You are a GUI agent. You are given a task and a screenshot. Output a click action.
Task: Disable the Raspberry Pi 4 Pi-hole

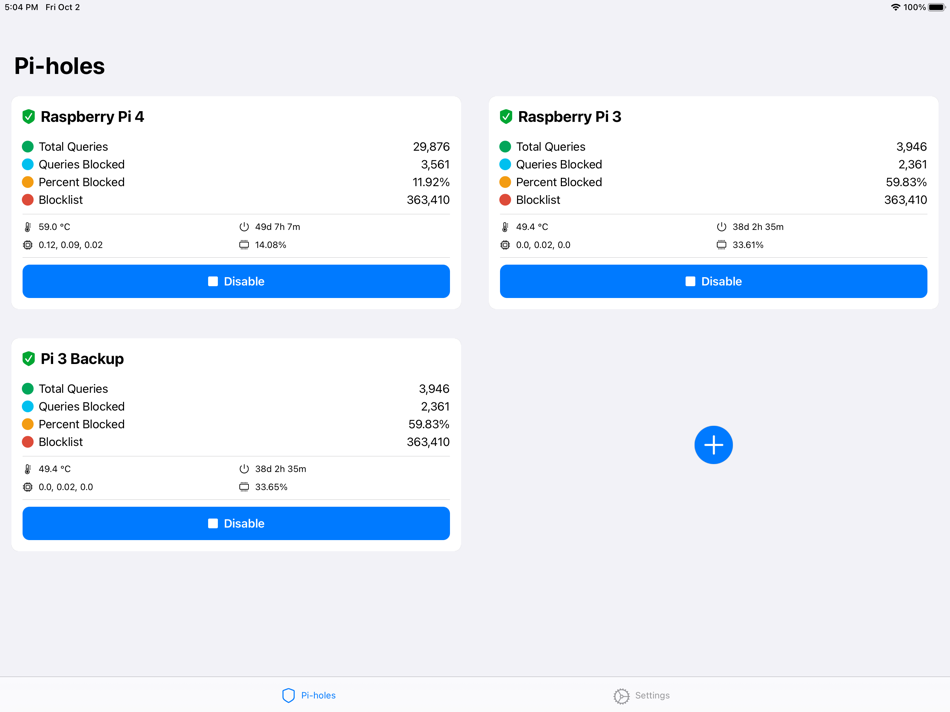[x=236, y=281]
